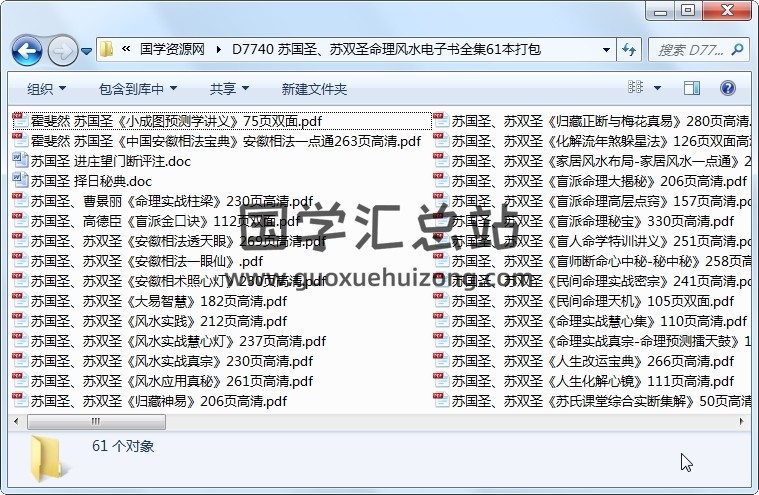Select PDF icon of 盲派金口诀
This screenshot has width=759, height=495.
click(20, 221)
